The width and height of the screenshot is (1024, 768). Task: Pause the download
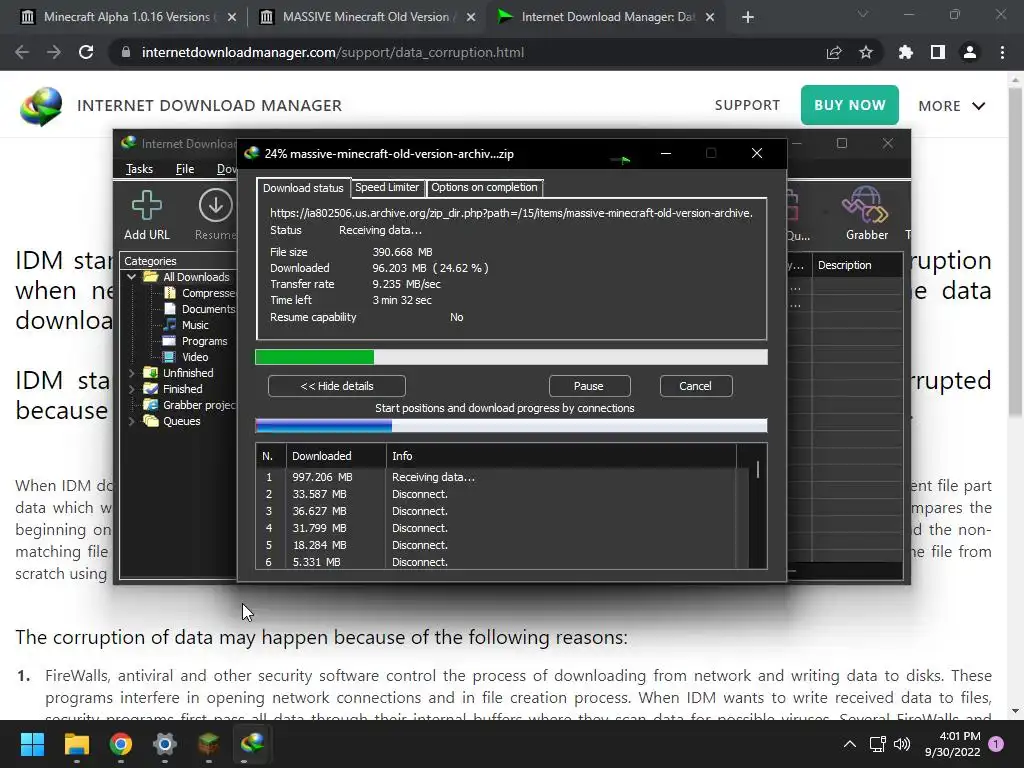pyautogui.click(x=589, y=386)
